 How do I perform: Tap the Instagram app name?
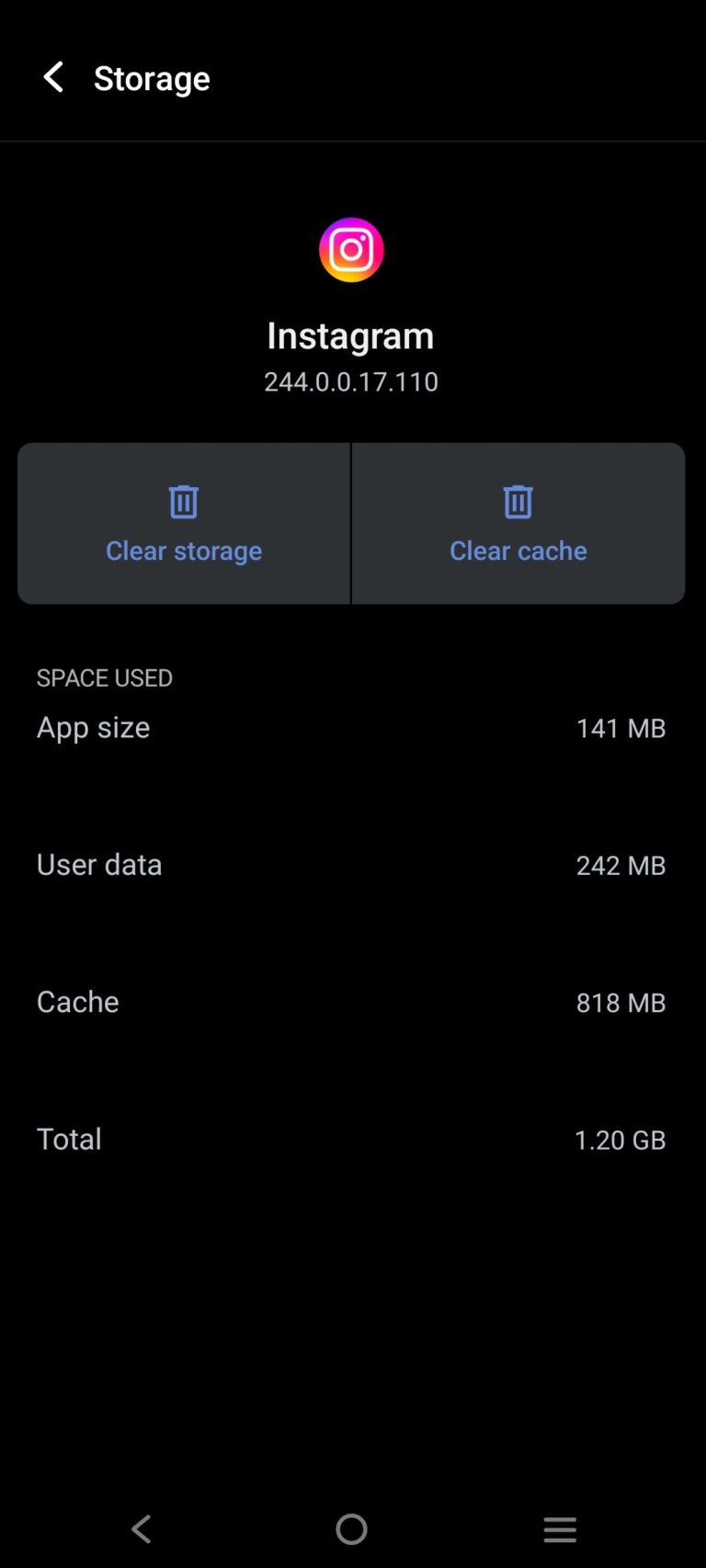click(x=350, y=335)
